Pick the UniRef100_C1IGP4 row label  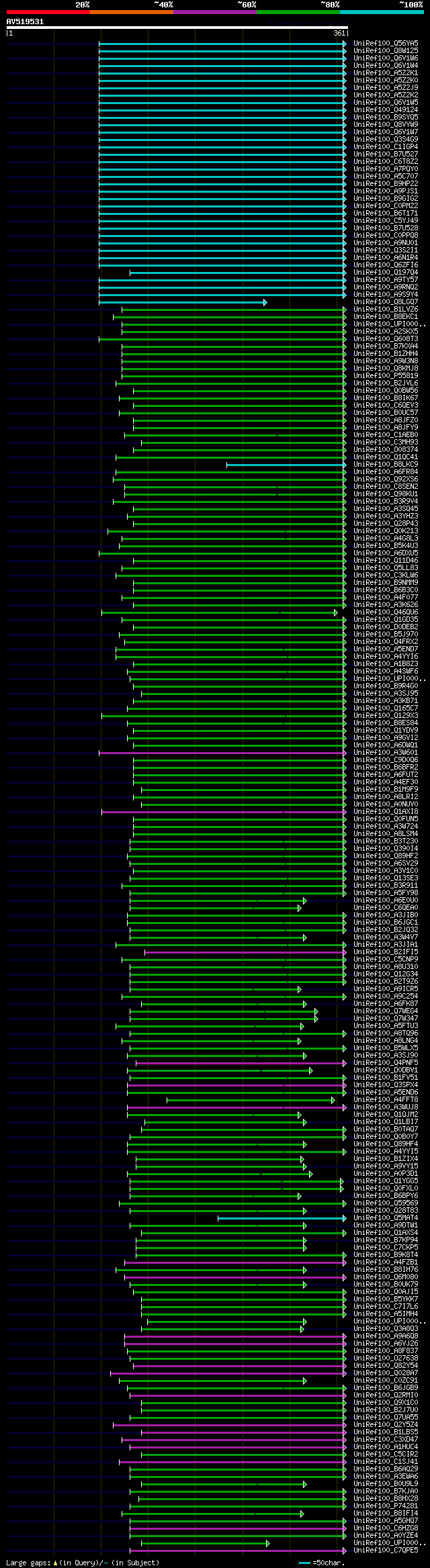point(386,147)
